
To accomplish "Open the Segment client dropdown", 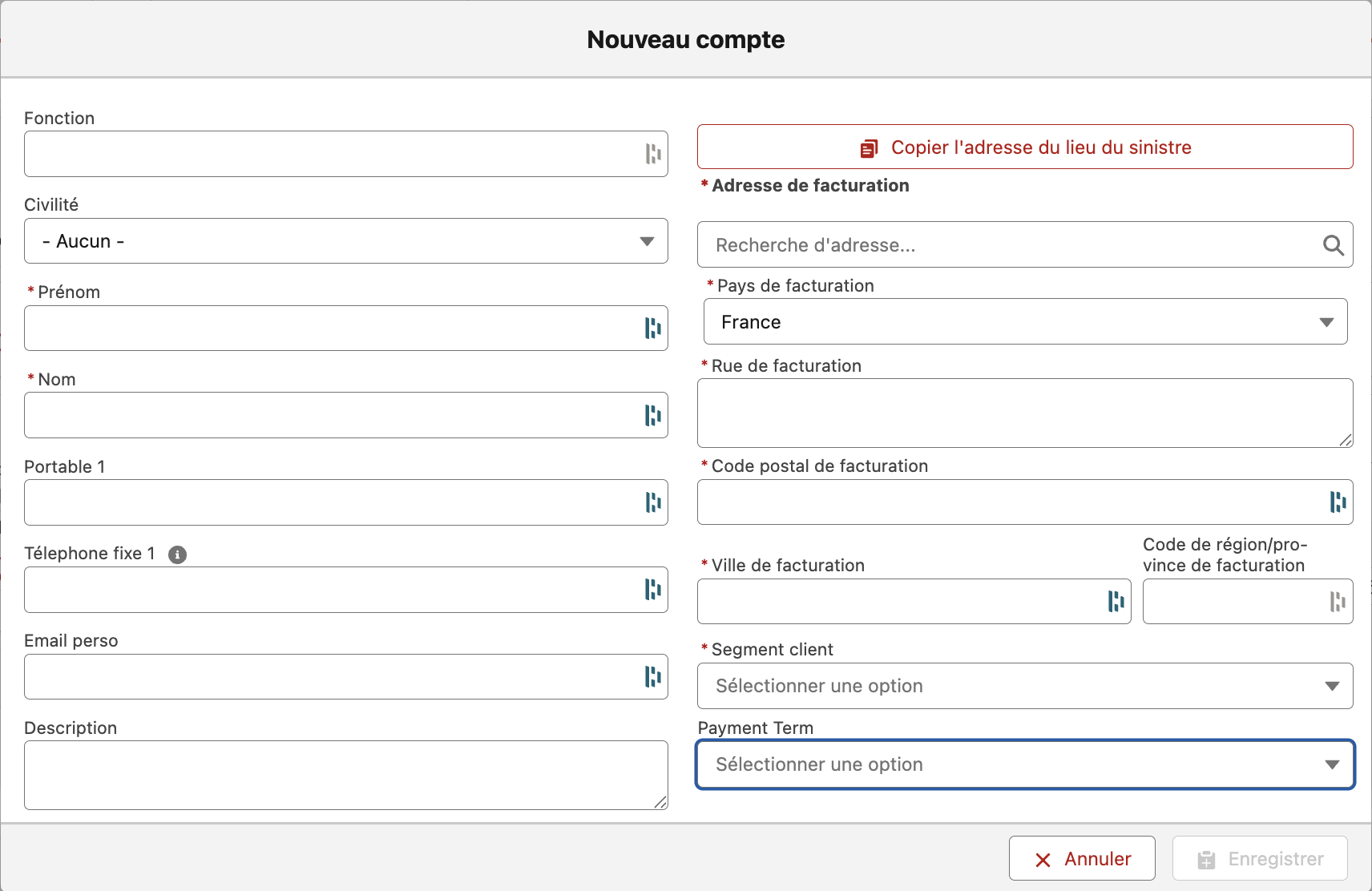I will coord(1026,686).
